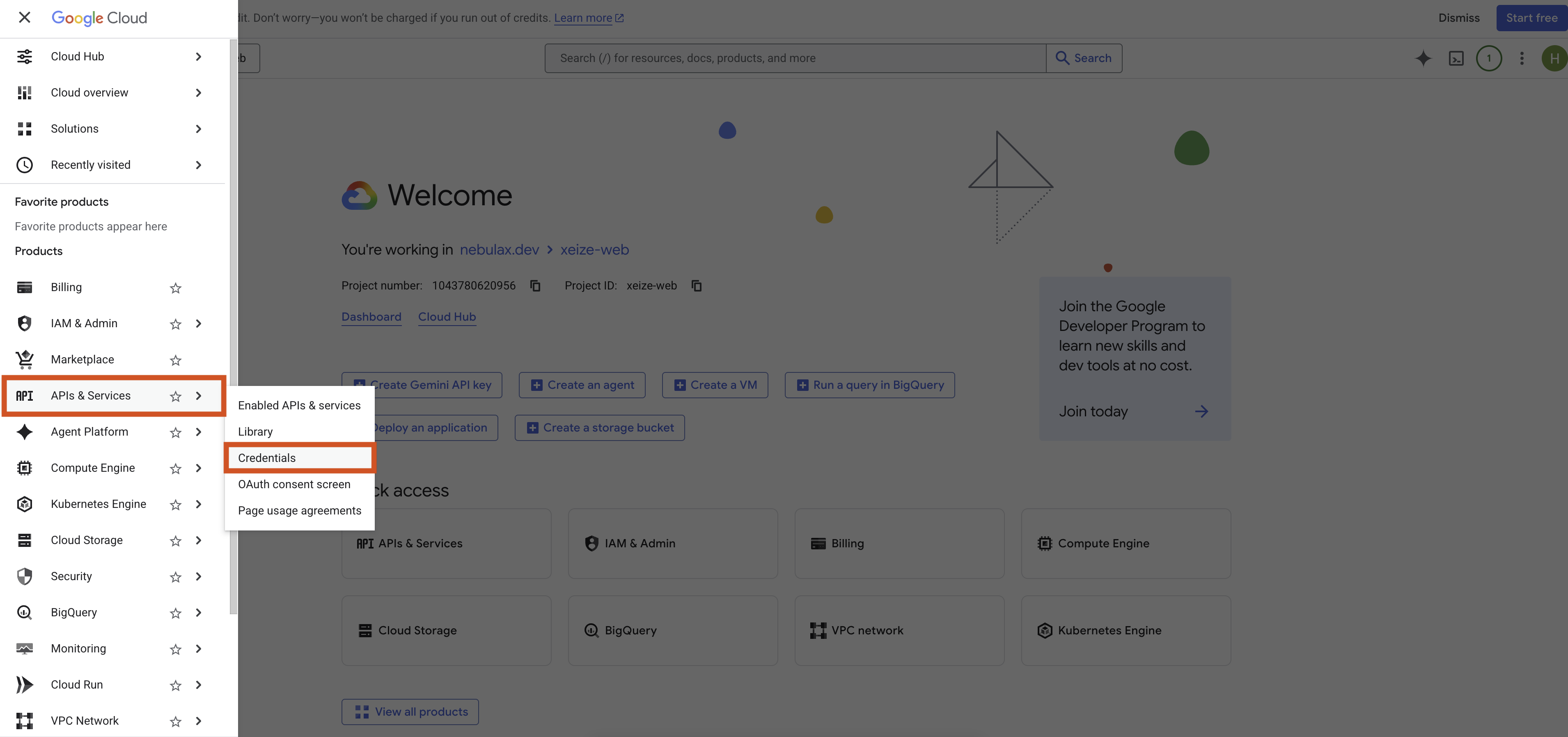Activate the Cloud Shell terminal icon
Image resolution: width=1568 pixels, height=737 pixels.
click(x=1456, y=58)
